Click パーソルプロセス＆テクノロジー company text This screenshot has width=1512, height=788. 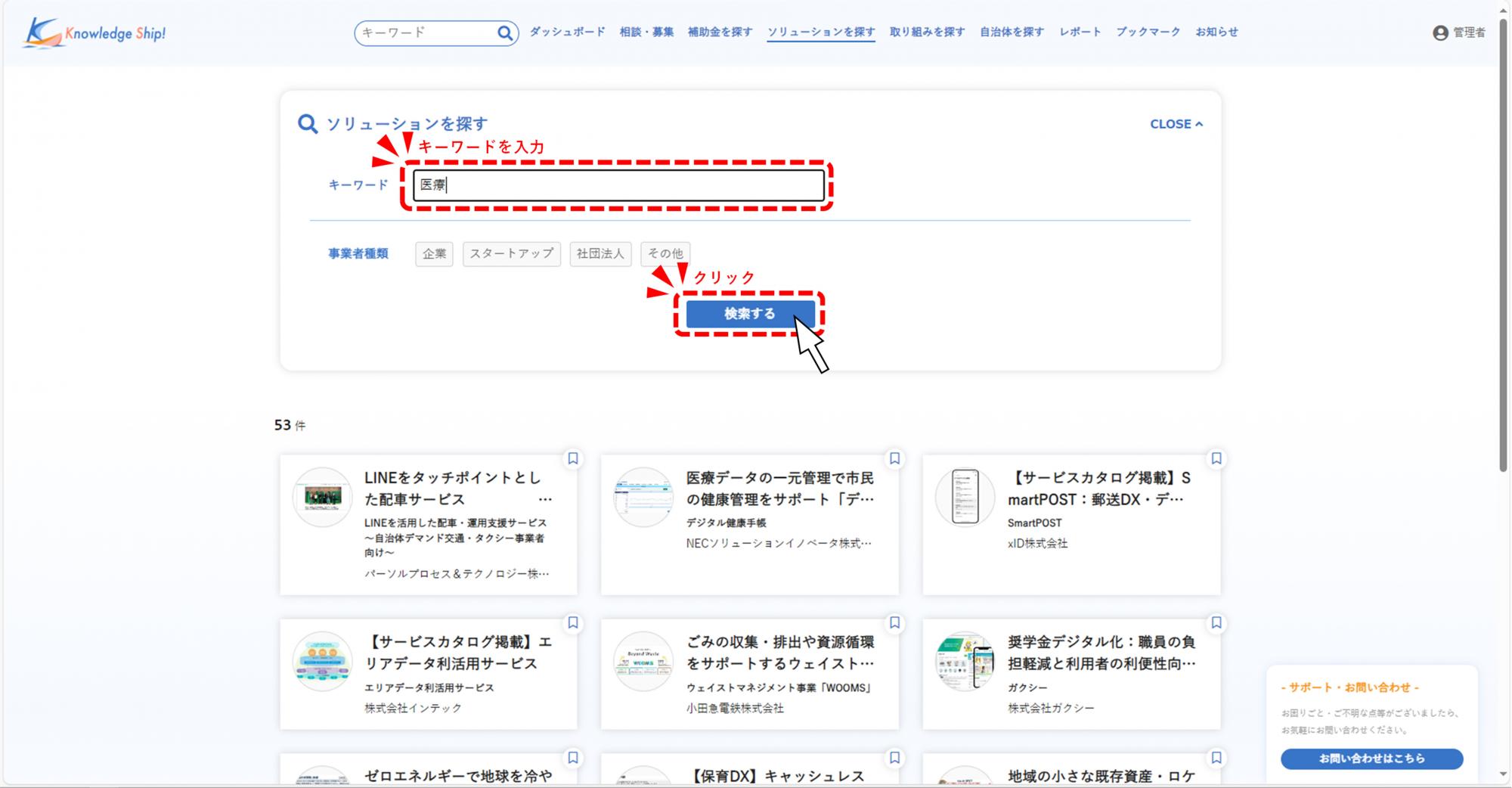[x=457, y=573]
